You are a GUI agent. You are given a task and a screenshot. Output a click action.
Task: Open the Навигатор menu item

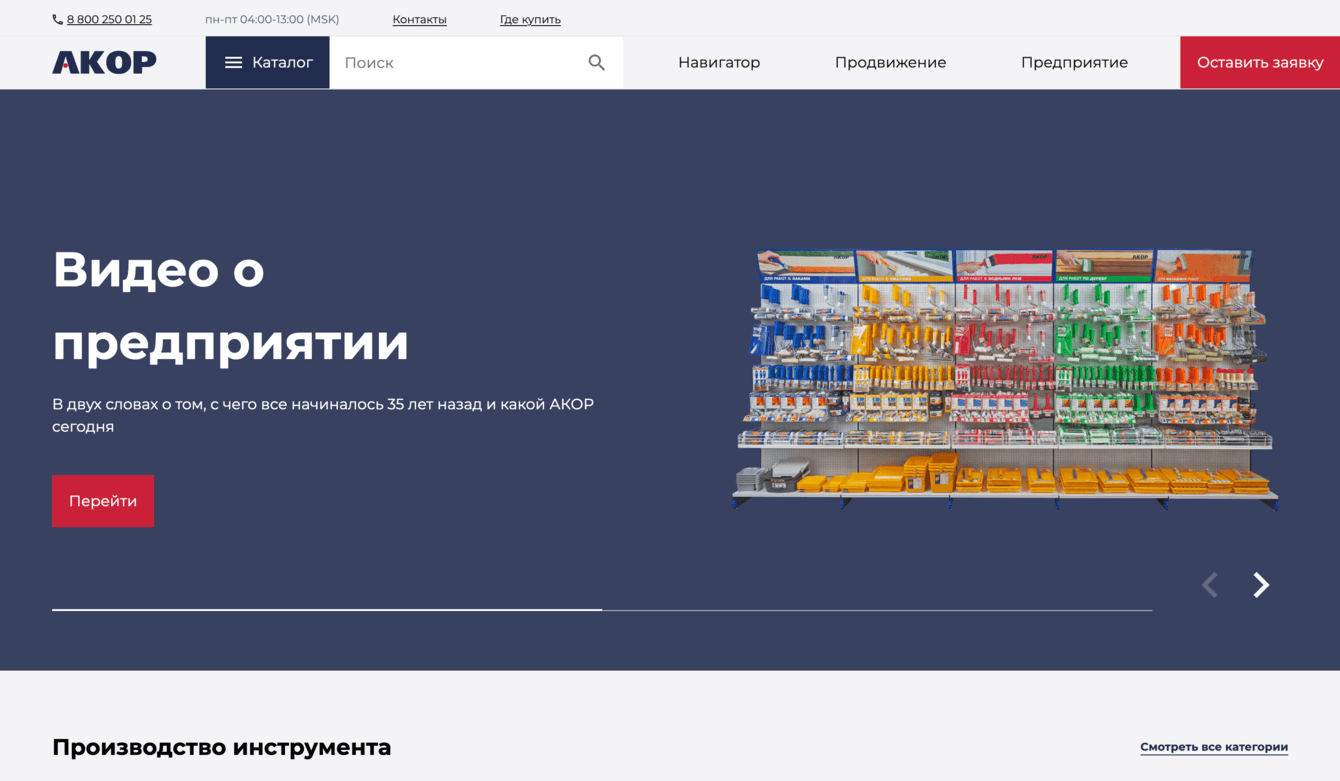point(719,62)
